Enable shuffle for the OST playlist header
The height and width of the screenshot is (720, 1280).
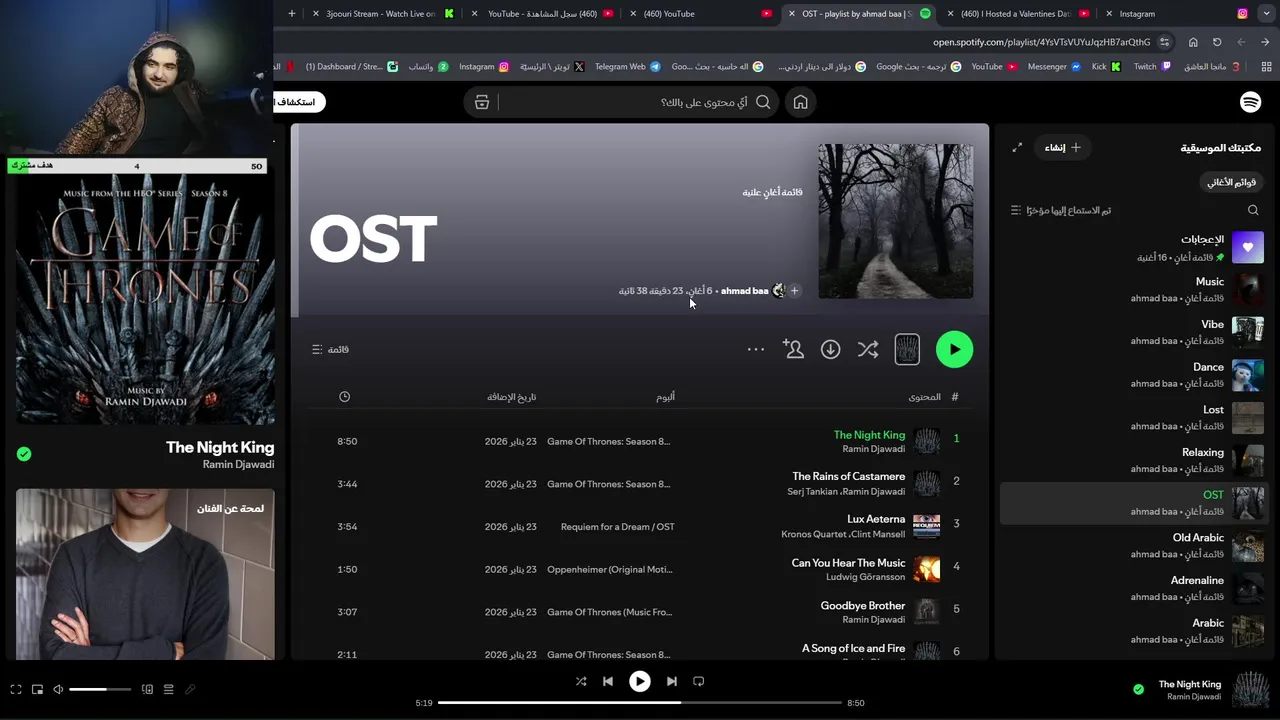868,349
